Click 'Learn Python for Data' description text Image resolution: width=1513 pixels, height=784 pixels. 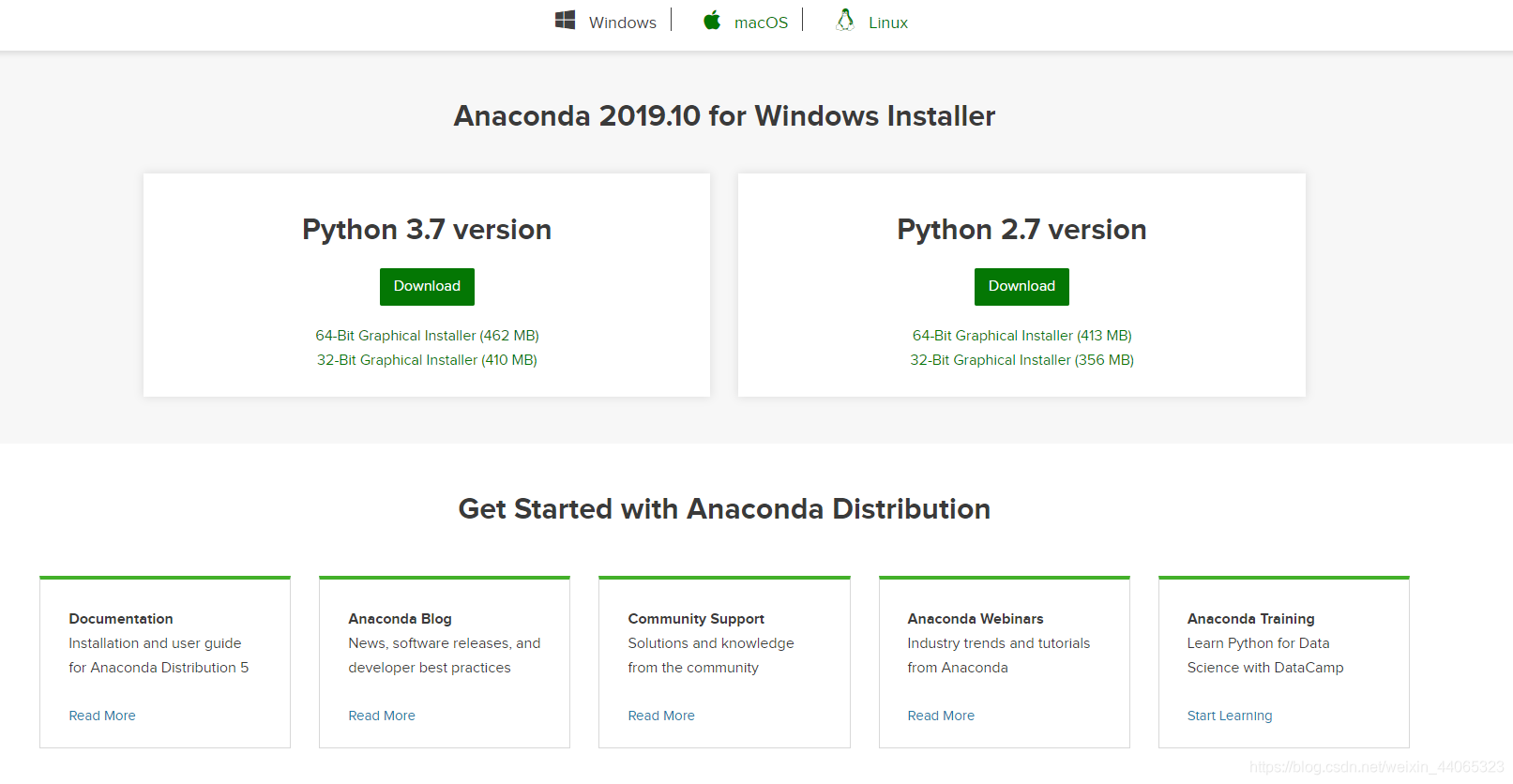coord(1258,643)
